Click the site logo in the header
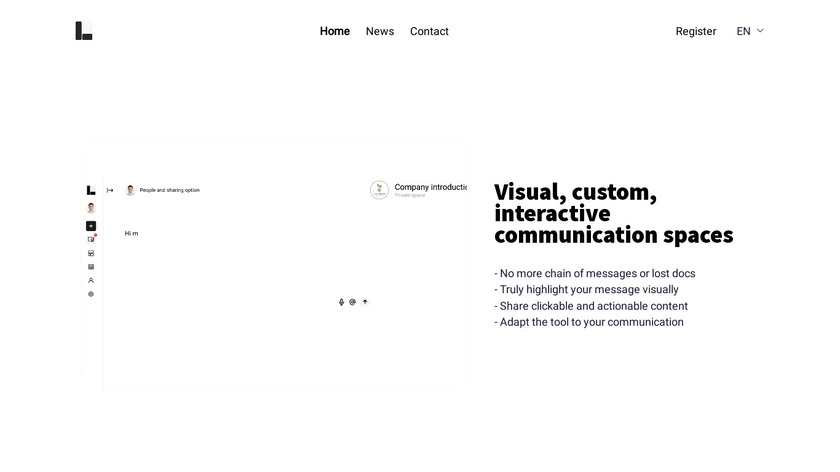 84,31
